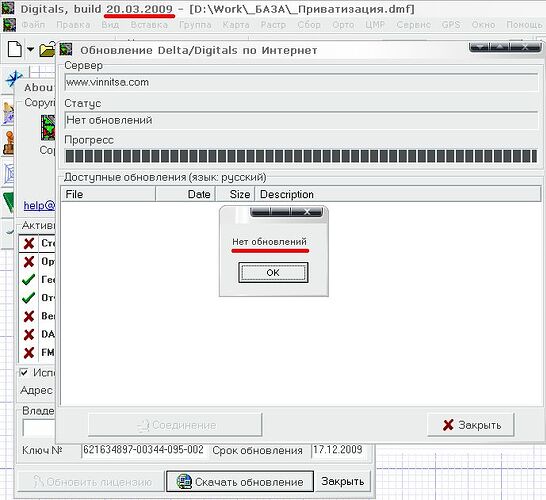
Task: Click the new document icon in toolbar
Action: click(15, 49)
